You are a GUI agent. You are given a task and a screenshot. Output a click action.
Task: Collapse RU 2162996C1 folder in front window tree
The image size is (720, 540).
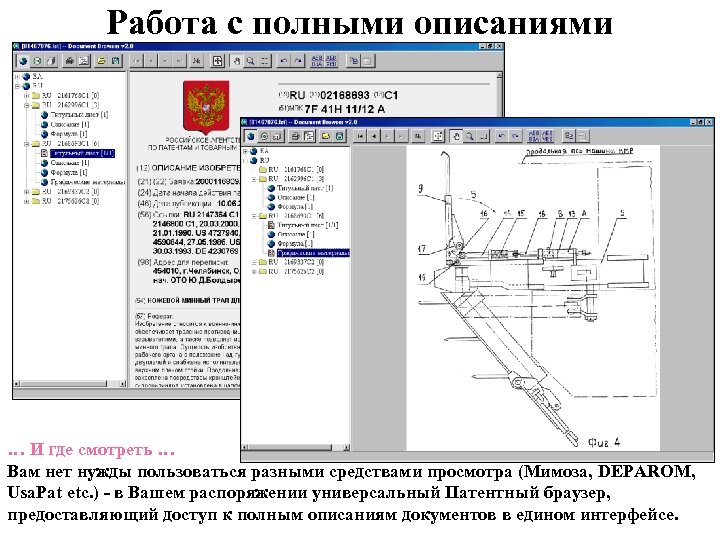[254, 179]
